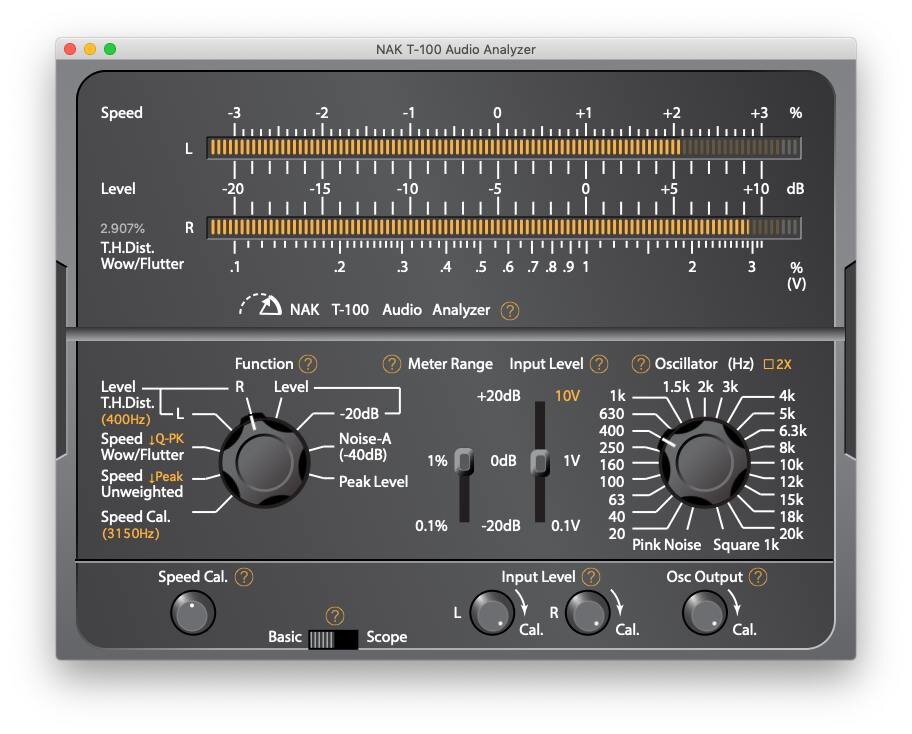This screenshot has width=912, height=734.
Task: Choose the 3k oscillator frequency
Action: point(730,387)
